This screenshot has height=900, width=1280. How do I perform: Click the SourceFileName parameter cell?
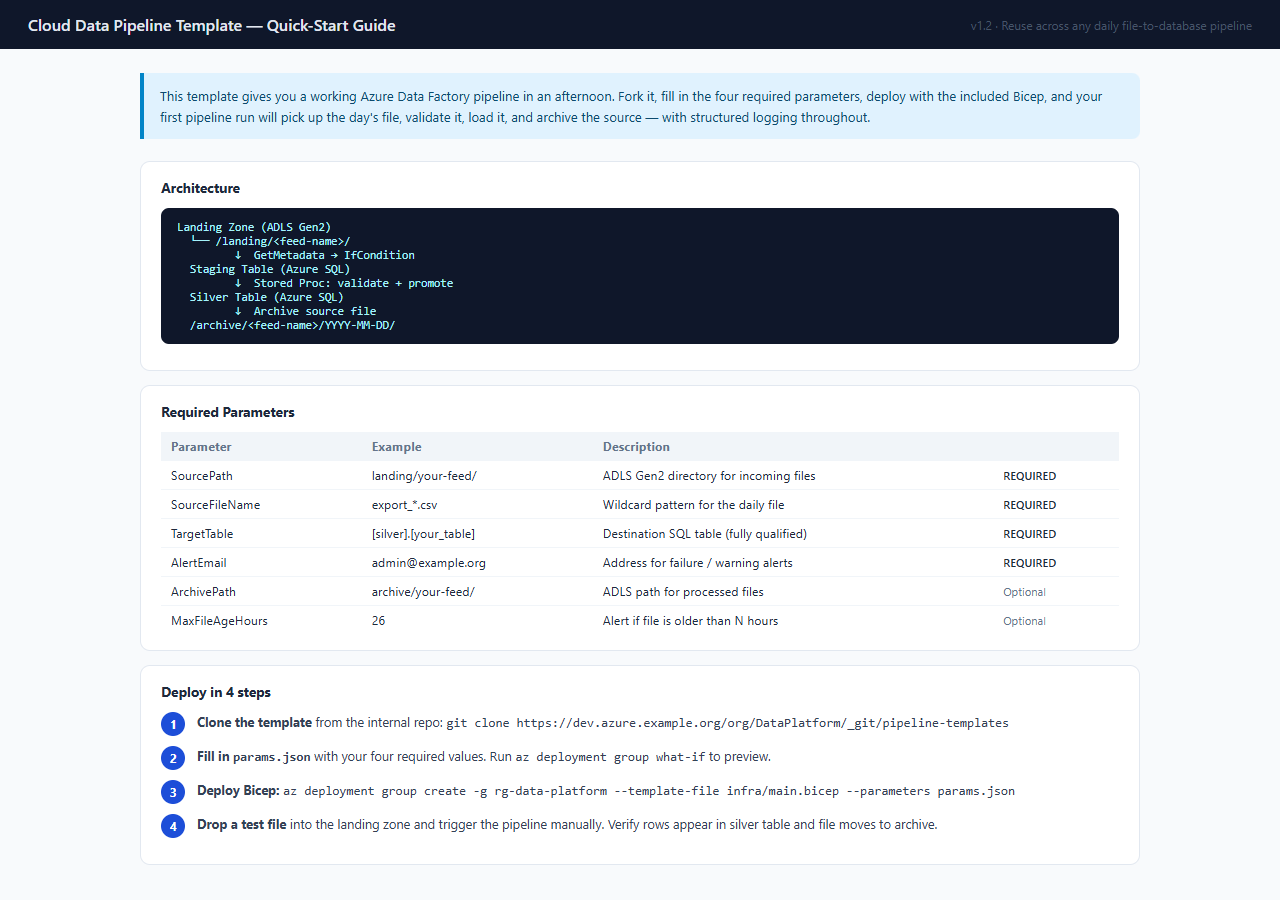(x=215, y=505)
